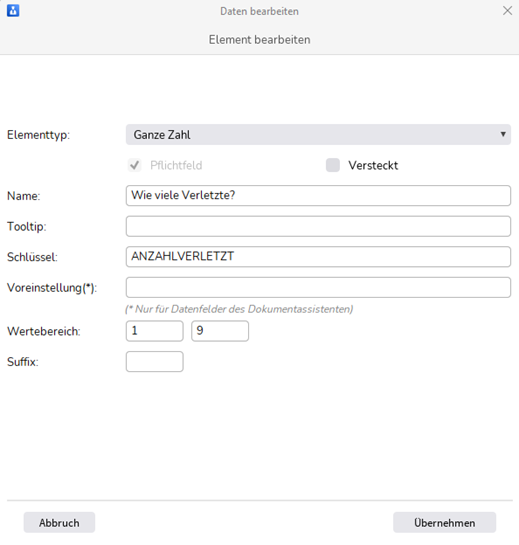Image resolution: width=519 pixels, height=545 pixels.
Task: Click the Wertebereich label
Action: (x=43, y=331)
